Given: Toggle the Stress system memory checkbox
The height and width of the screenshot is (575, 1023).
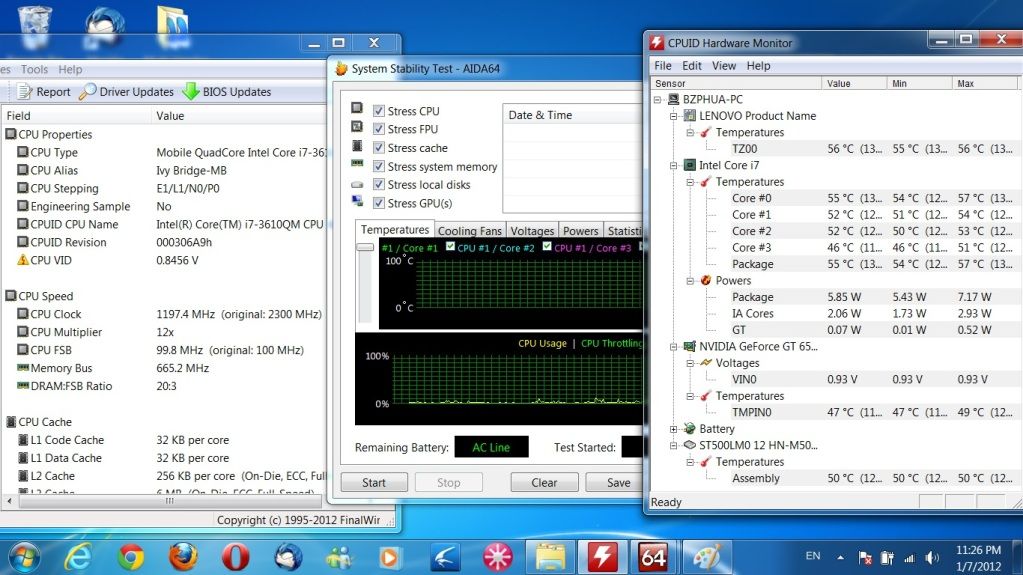Looking at the screenshot, I should 379,167.
